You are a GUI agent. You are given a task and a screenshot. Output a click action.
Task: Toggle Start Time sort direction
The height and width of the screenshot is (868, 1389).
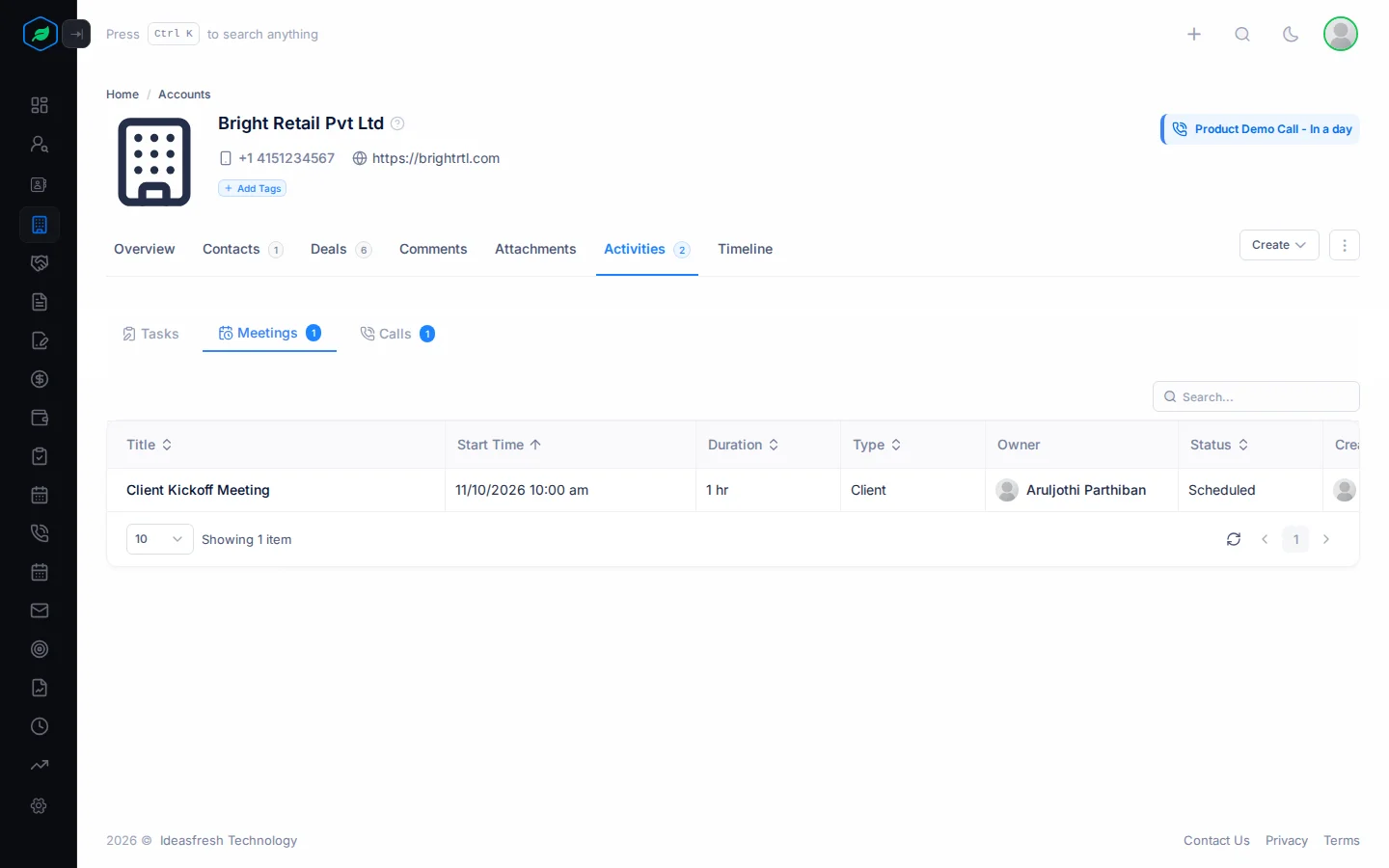click(500, 445)
